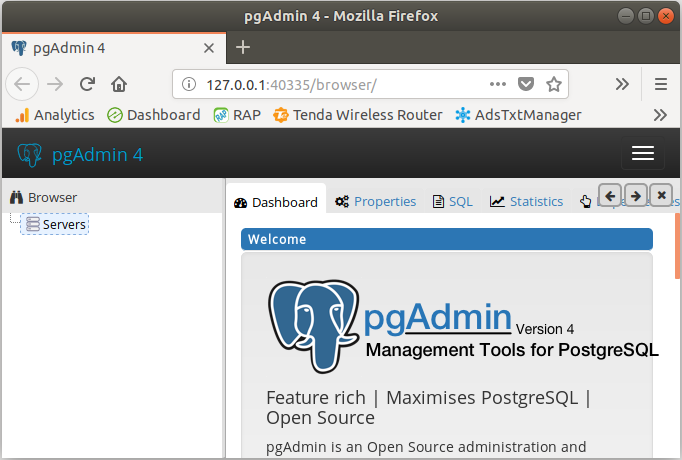Click the pgAdmin link in welcome banner

click(x=437, y=318)
